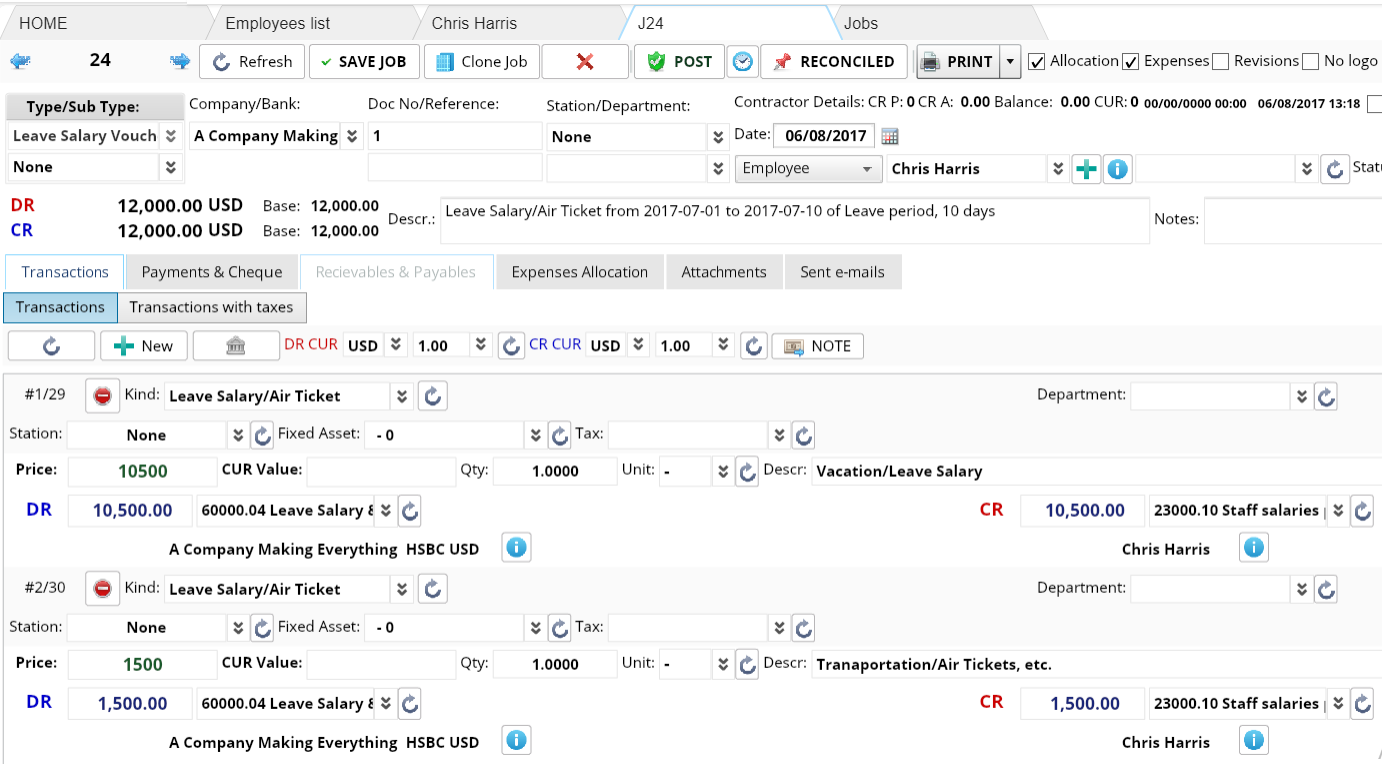Open the calendar picker next to Date
1382x764 pixels.
click(890, 137)
